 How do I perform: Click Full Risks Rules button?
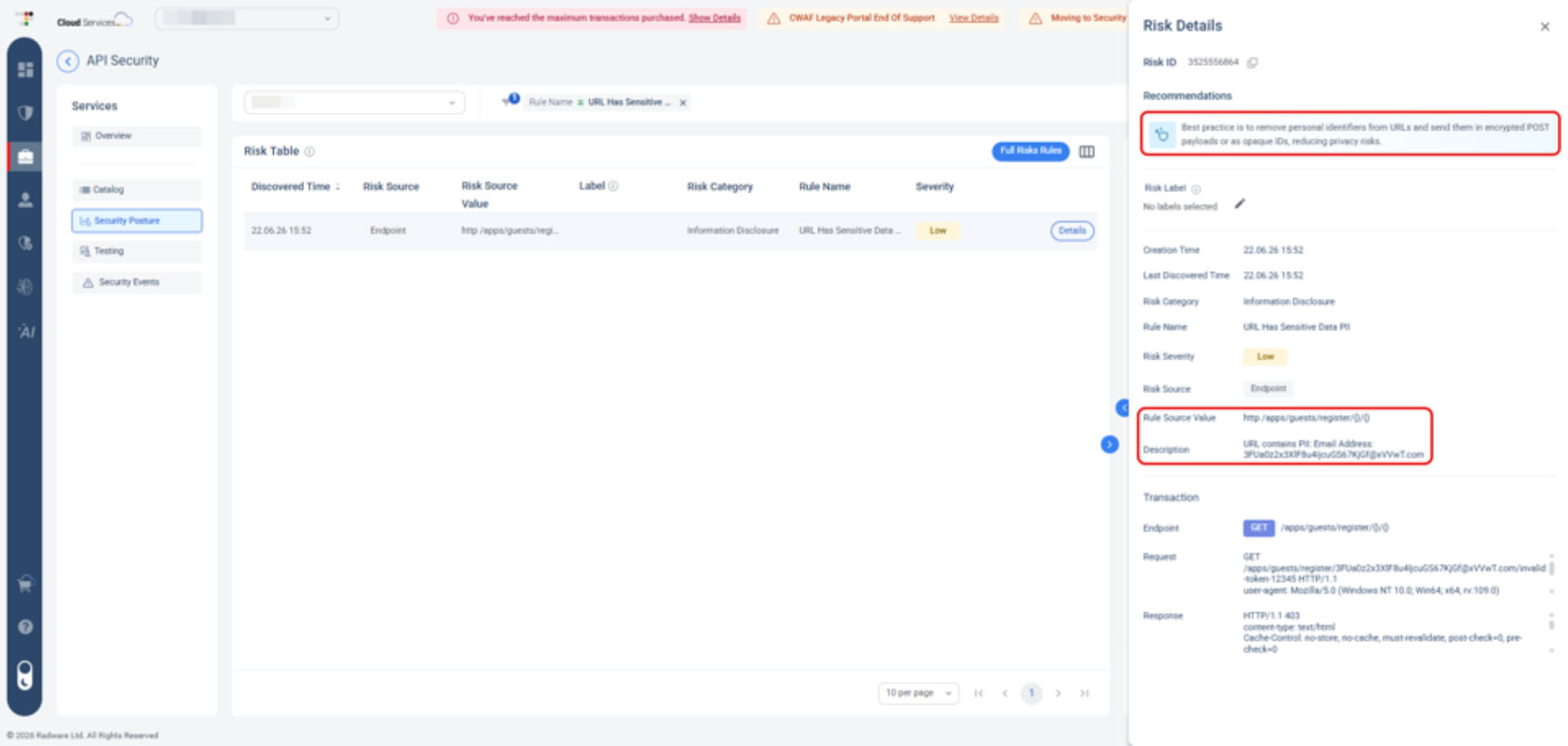coord(1030,151)
